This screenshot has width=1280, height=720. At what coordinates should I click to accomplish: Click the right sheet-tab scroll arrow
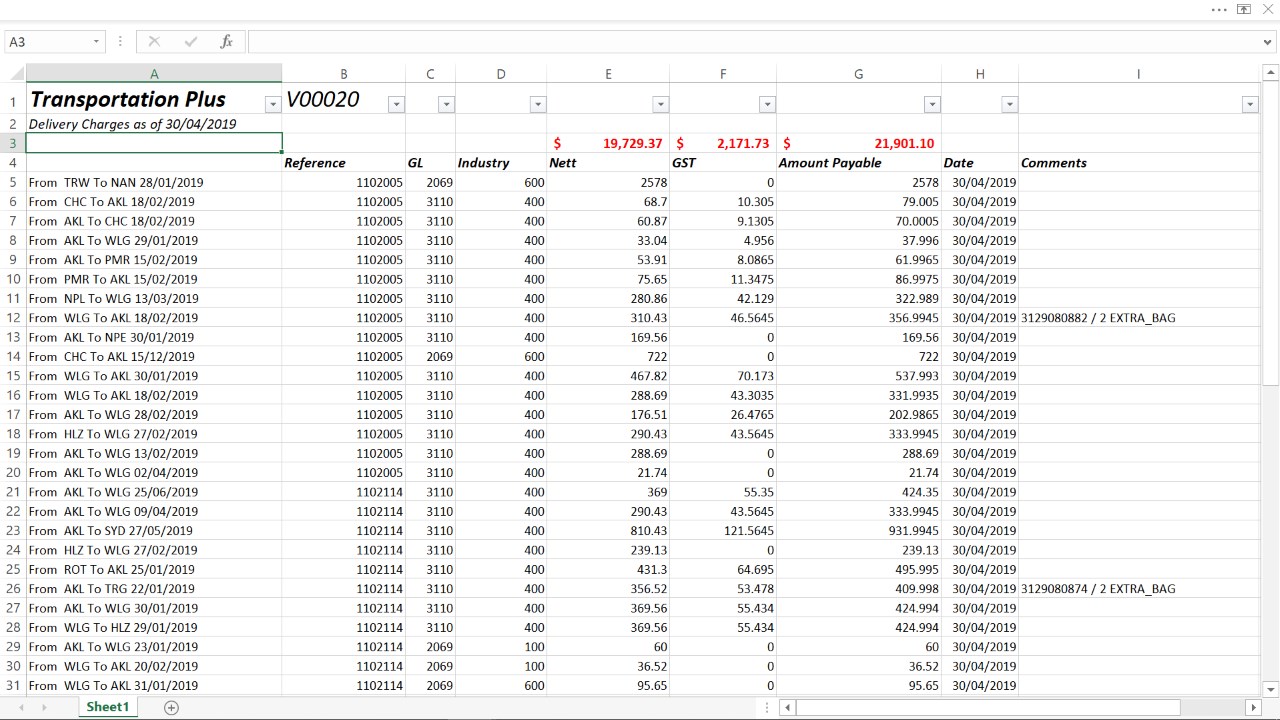pos(42,706)
